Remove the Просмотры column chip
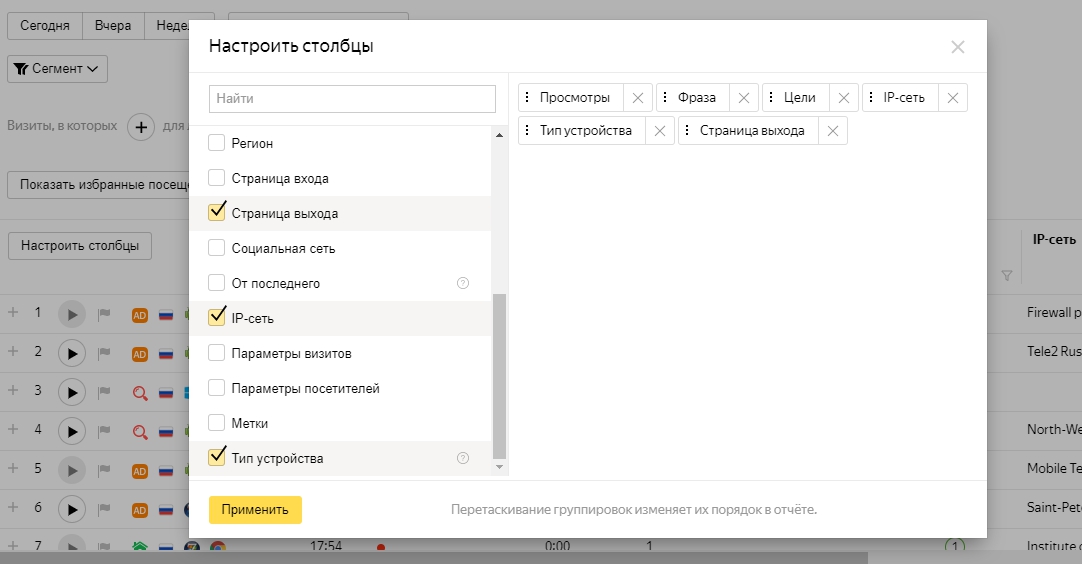Screen dimensions: 1082x564 tap(638, 98)
